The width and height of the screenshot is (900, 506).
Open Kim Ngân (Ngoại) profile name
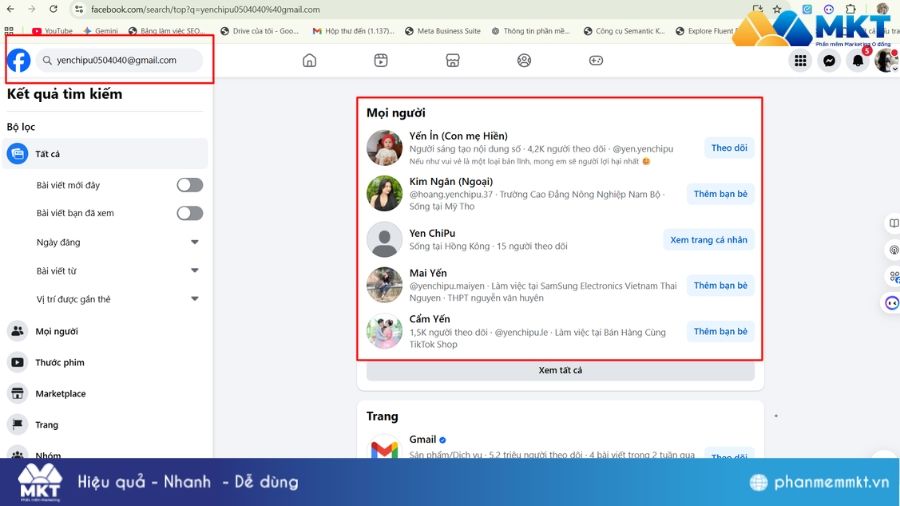(x=451, y=181)
